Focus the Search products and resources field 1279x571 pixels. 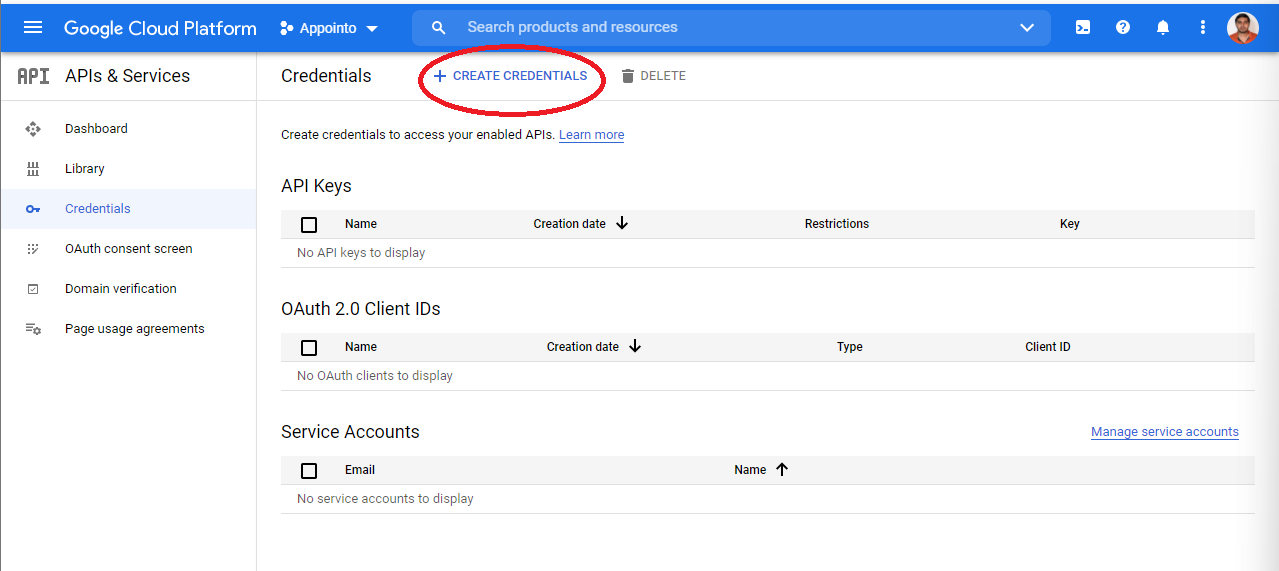click(731, 28)
